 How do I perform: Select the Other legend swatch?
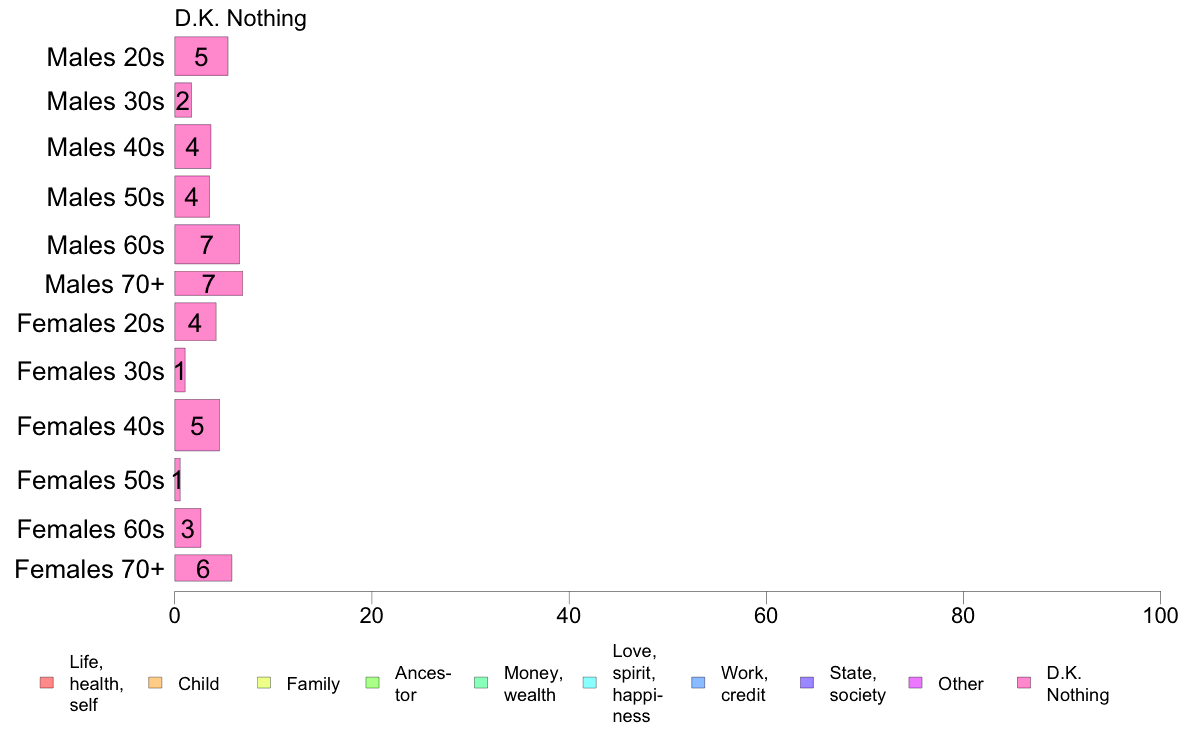tap(915, 683)
